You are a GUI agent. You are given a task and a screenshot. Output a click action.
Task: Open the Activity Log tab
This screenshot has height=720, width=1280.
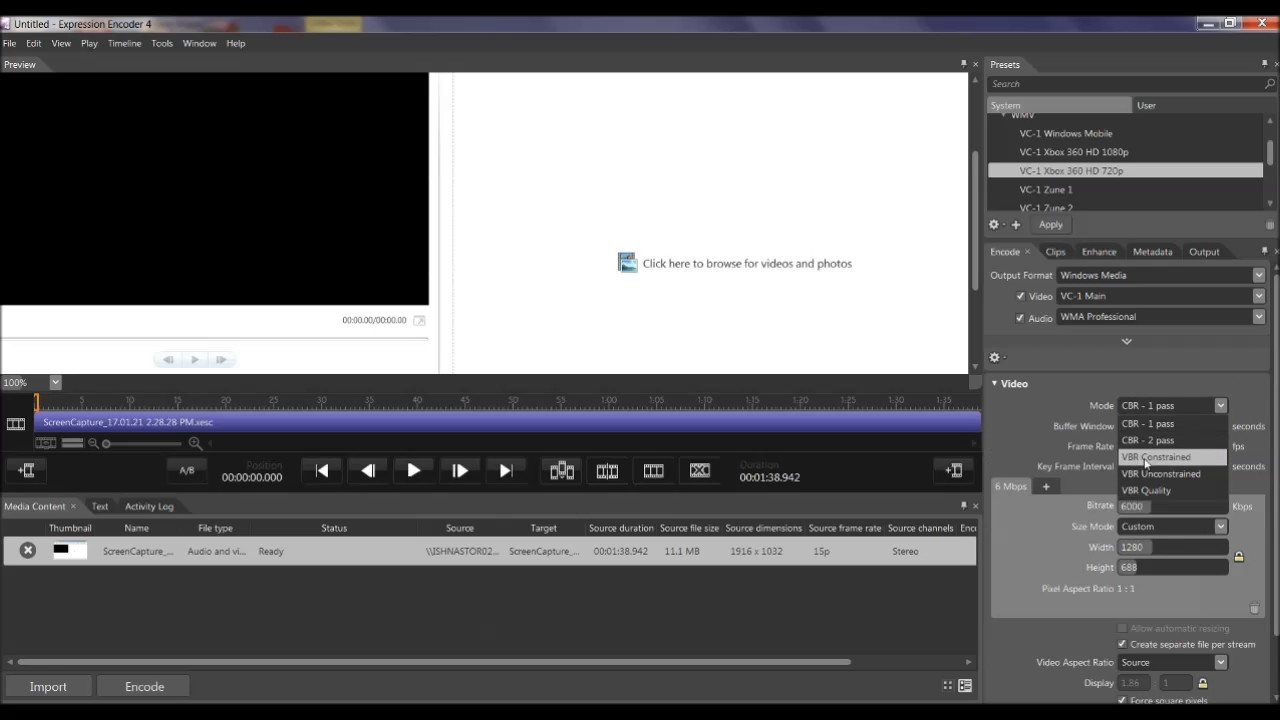point(149,506)
